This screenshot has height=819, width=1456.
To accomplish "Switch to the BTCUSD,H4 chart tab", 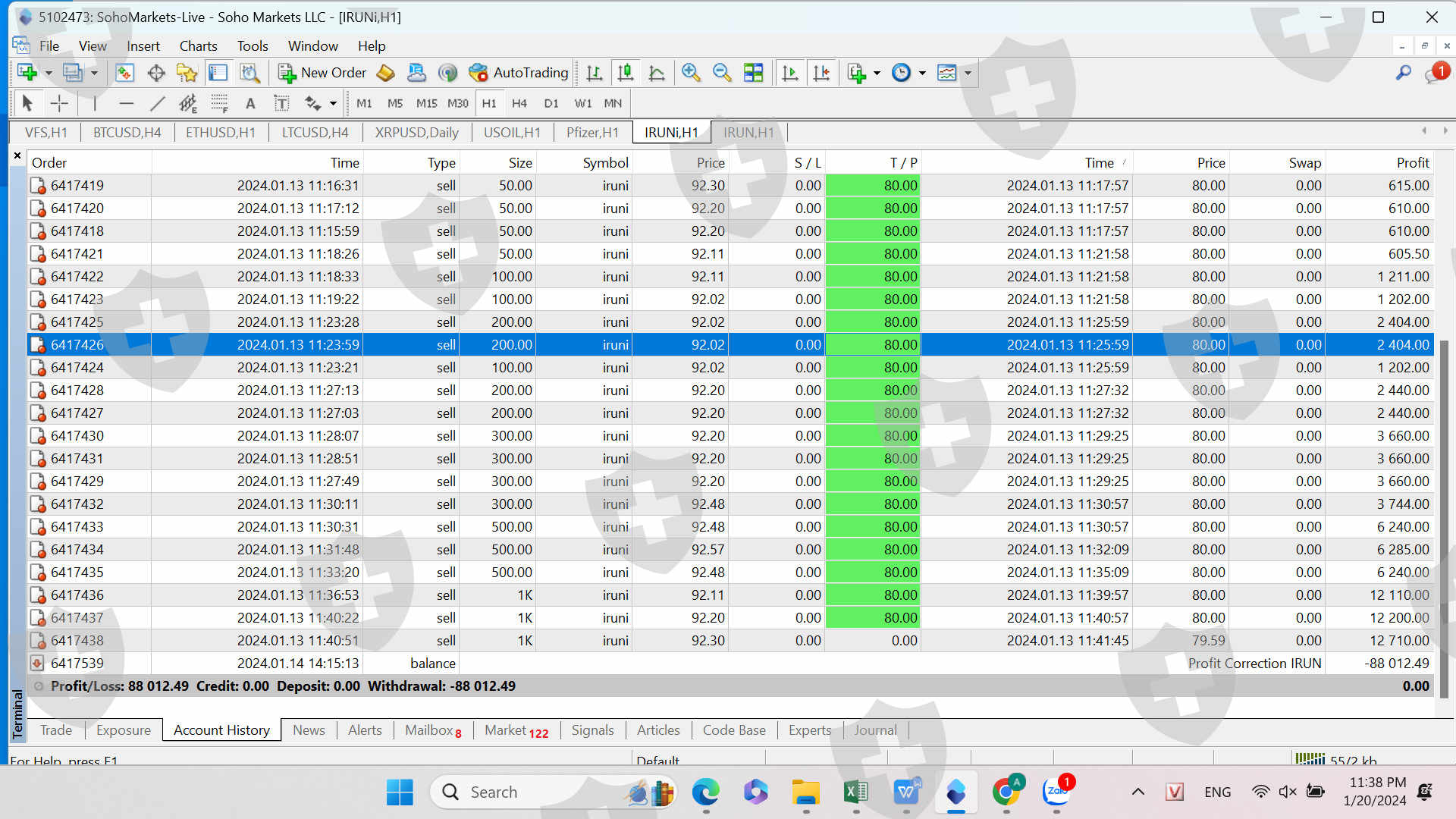I will [x=127, y=133].
